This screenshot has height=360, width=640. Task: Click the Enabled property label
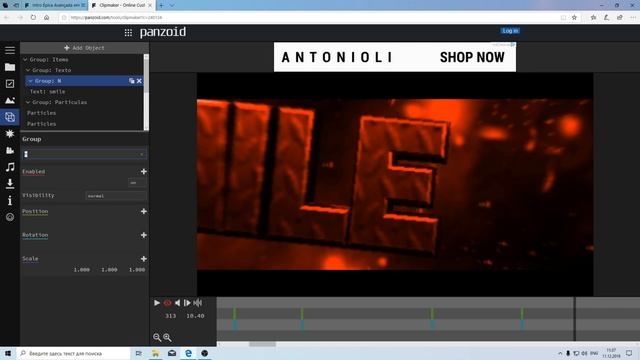tap(33, 171)
